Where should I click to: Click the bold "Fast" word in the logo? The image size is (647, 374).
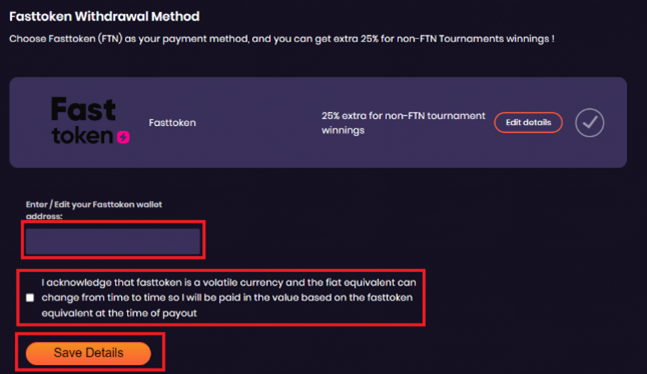(x=83, y=109)
